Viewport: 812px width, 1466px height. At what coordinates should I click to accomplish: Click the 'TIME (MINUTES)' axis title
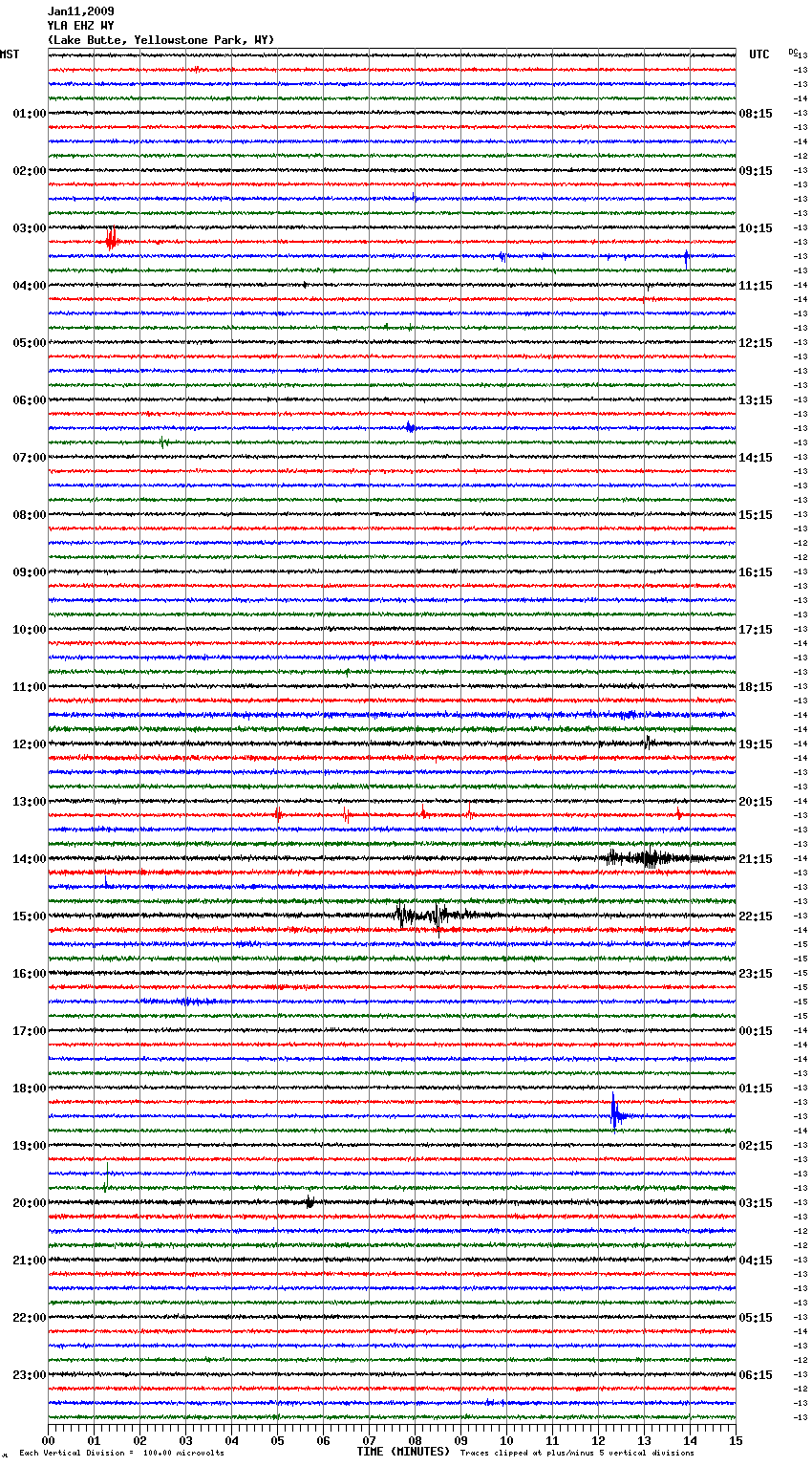pyautogui.click(x=403, y=1452)
